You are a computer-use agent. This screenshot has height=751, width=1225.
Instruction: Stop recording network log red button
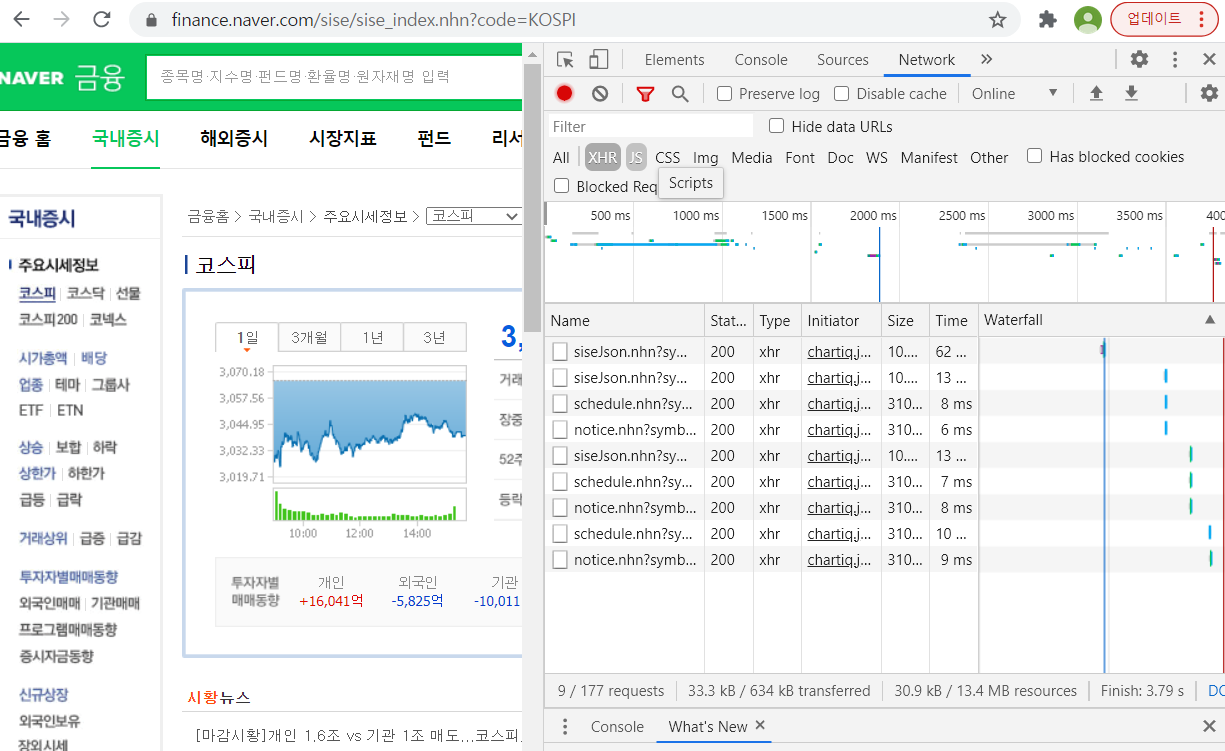564,94
